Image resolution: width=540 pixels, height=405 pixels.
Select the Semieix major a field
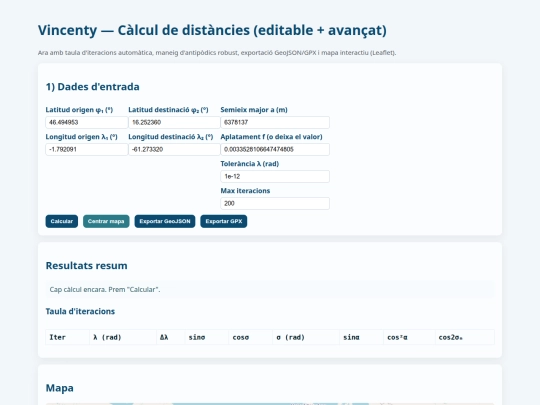coord(275,122)
